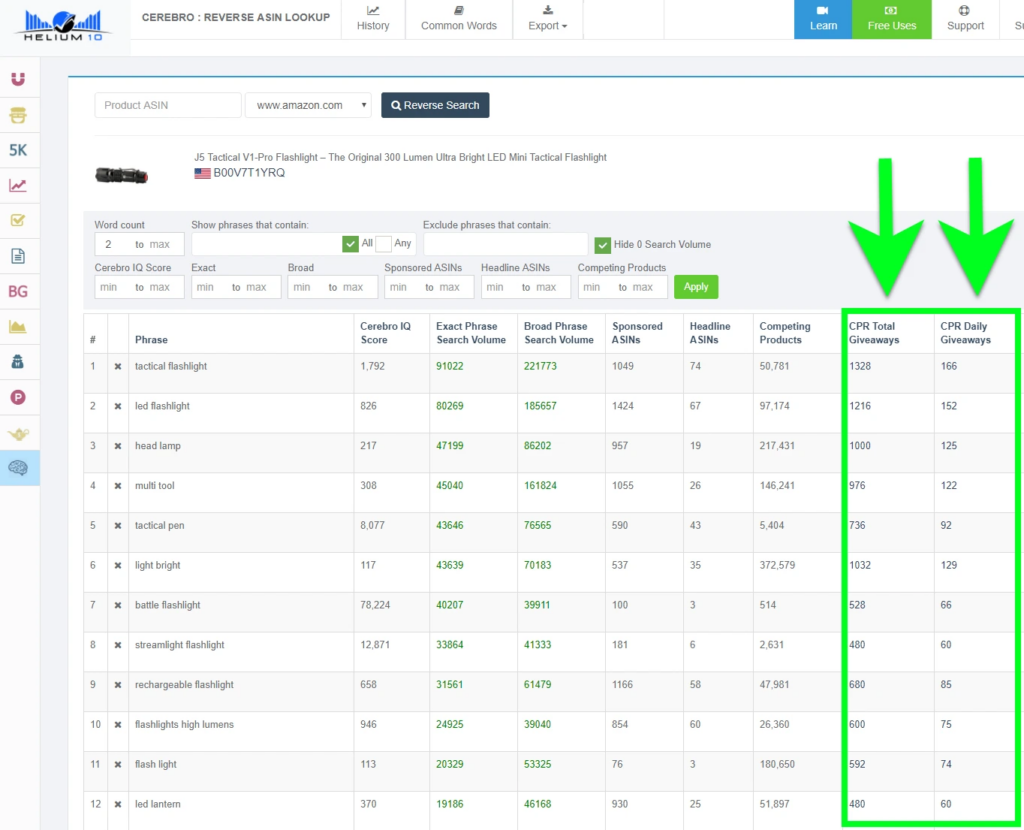Viewport: 1024px width, 830px height.
Task: Click the Helium 10 logo
Action: pyautogui.click(x=63, y=26)
